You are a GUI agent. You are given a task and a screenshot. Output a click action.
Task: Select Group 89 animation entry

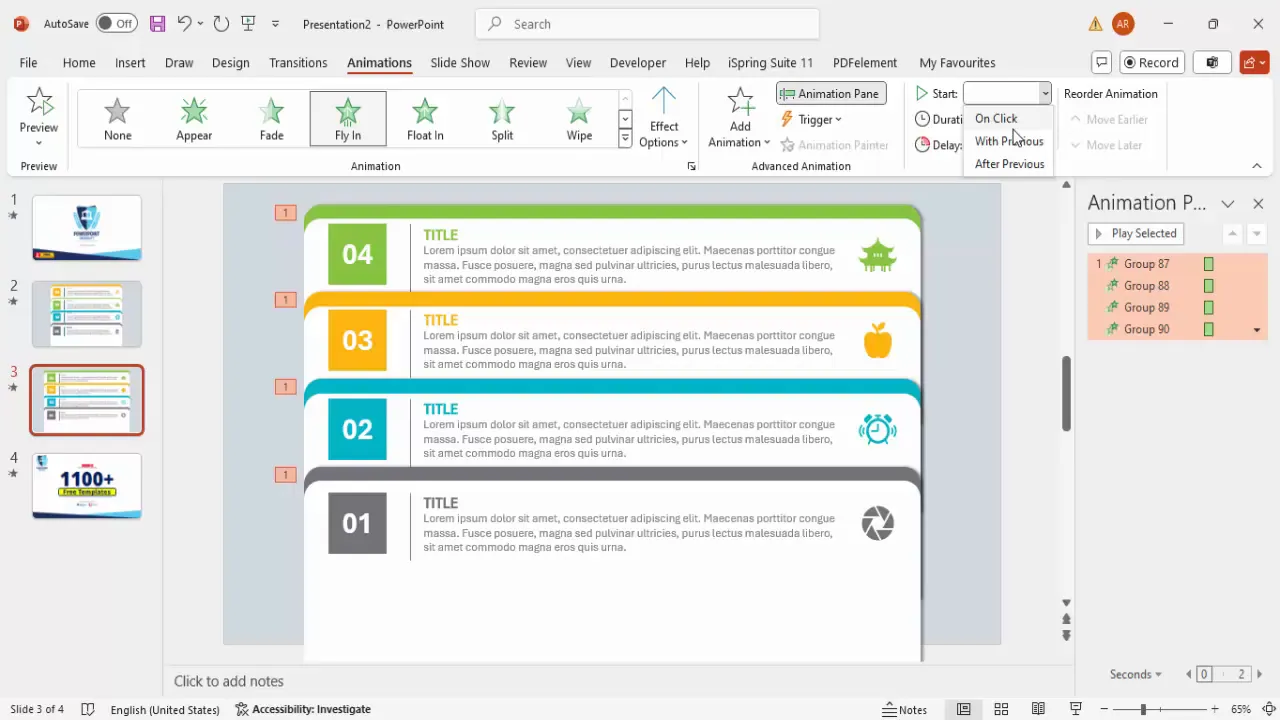click(x=1177, y=308)
